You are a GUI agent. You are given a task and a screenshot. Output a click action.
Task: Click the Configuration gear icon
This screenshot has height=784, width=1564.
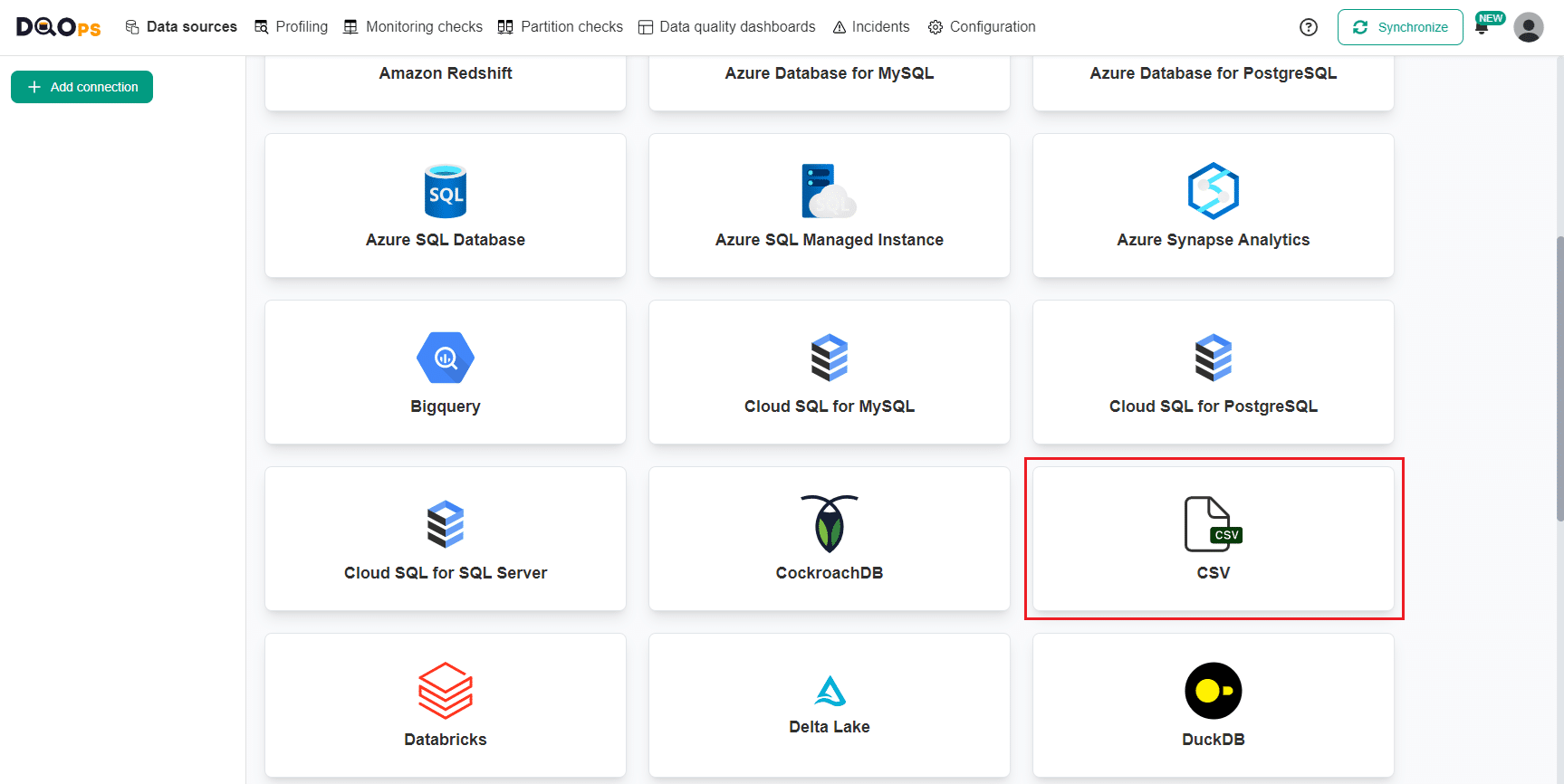point(936,27)
